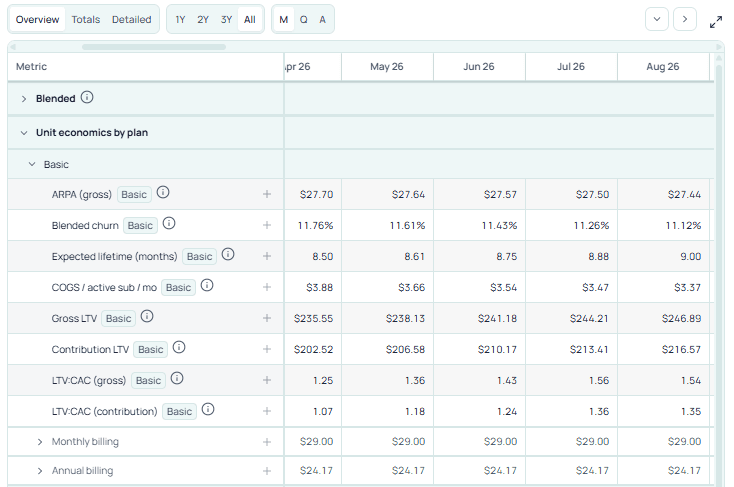The image size is (734, 487).
Task: Click plus icon on ARPA (gross) row
Action: coord(267,194)
